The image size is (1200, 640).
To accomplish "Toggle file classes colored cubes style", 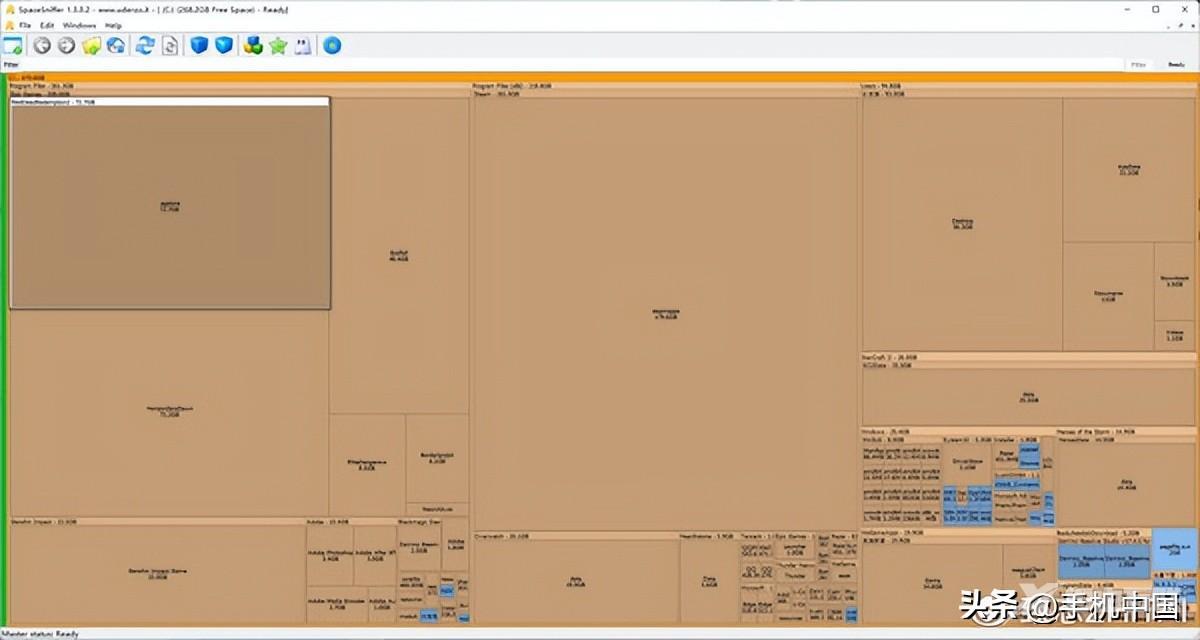I will [253, 45].
